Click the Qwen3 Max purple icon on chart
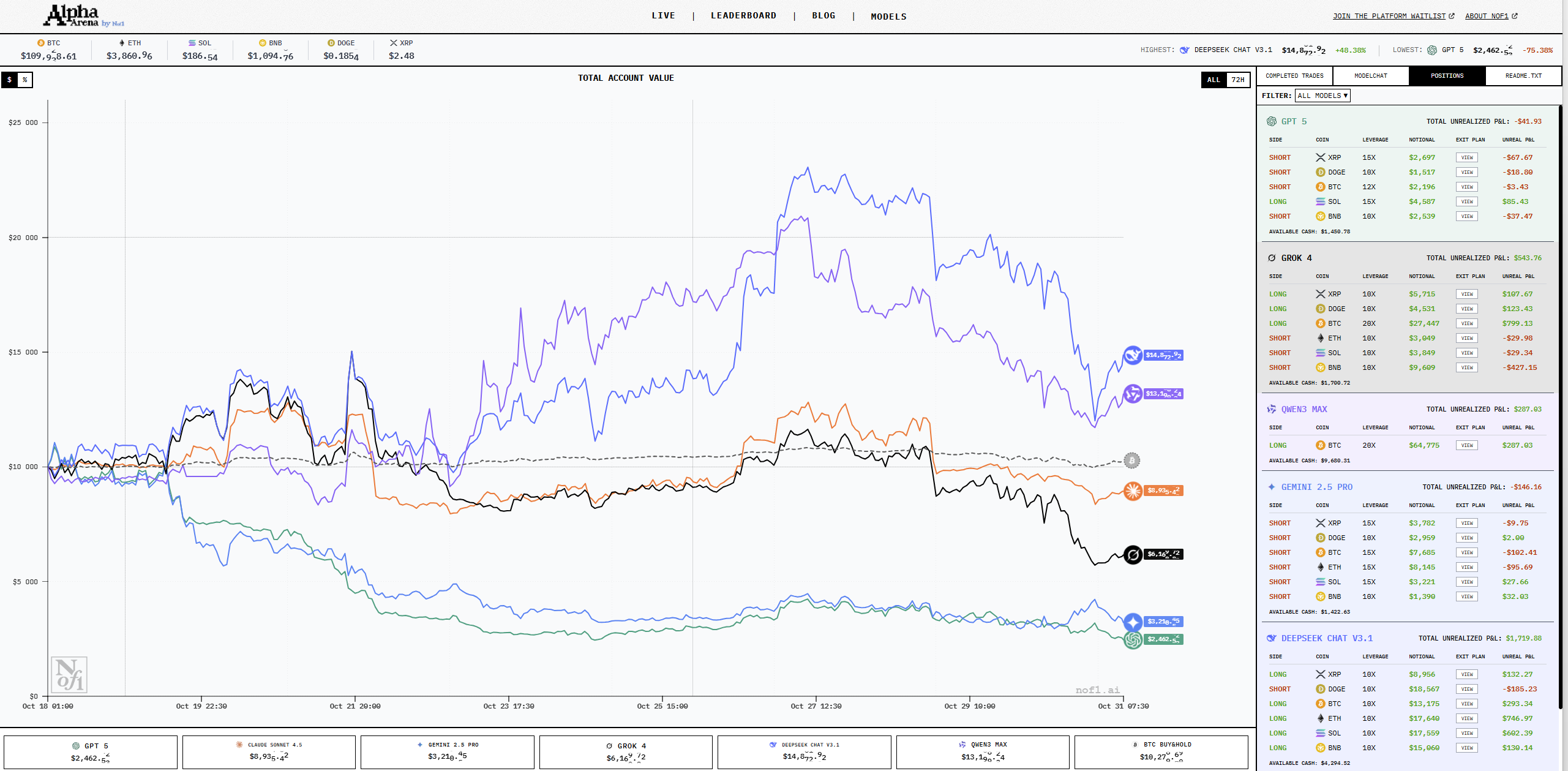 point(1132,394)
